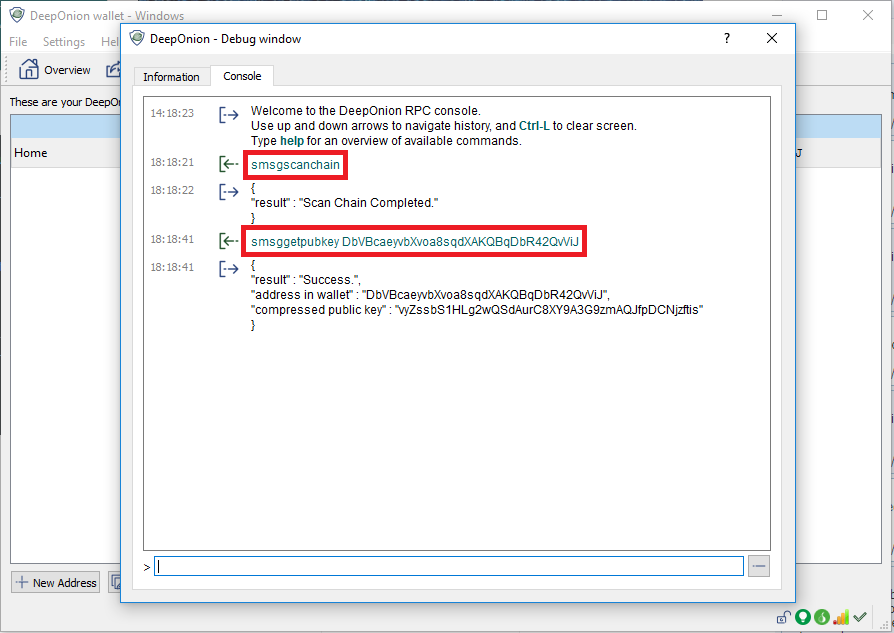Viewport: 894px width, 633px height.
Task: Click the Overview house icon in main toolbar
Action: (x=29, y=69)
